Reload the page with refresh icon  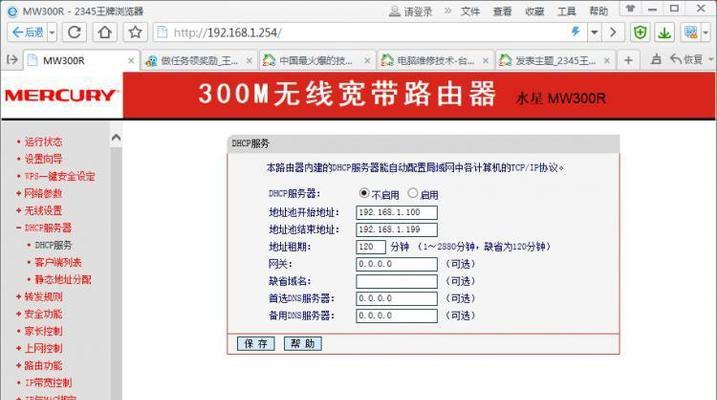[x=74, y=32]
